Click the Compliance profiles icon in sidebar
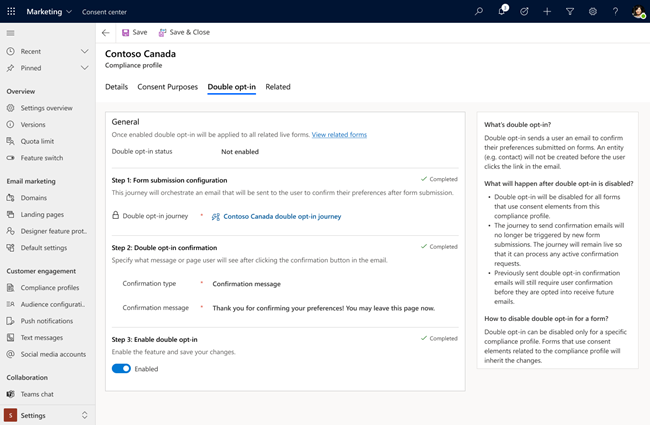650x425 pixels. [x=11, y=287]
